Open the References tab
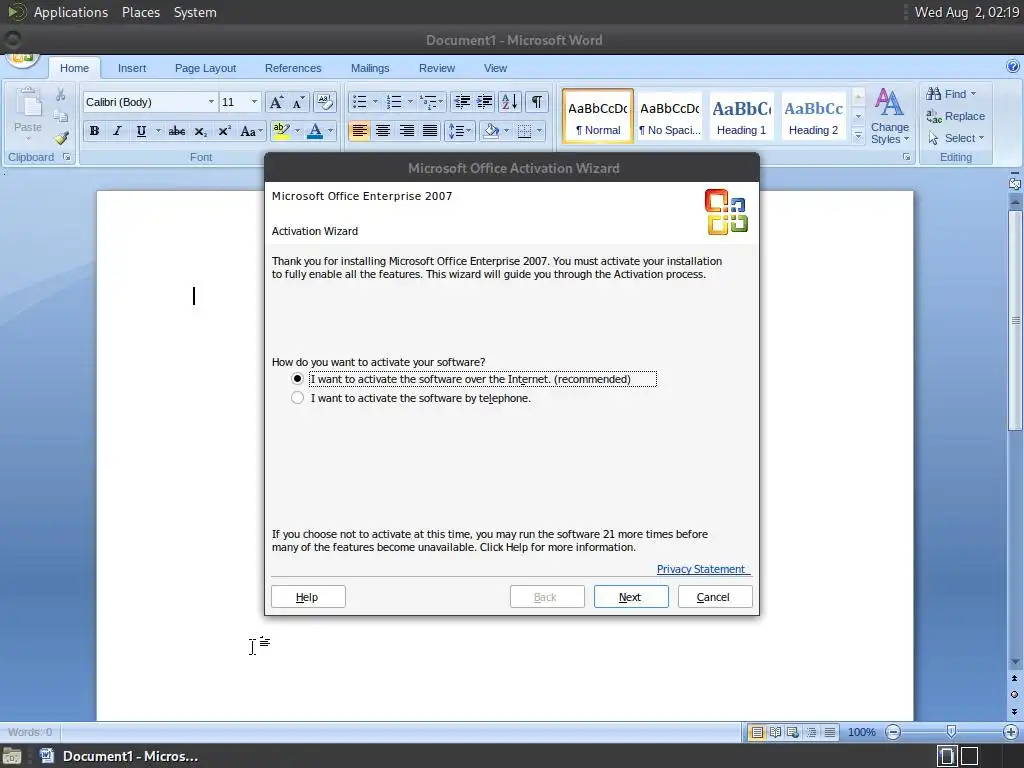Image resolution: width=1024 pixels, height=768 pixels. (293, 68)
